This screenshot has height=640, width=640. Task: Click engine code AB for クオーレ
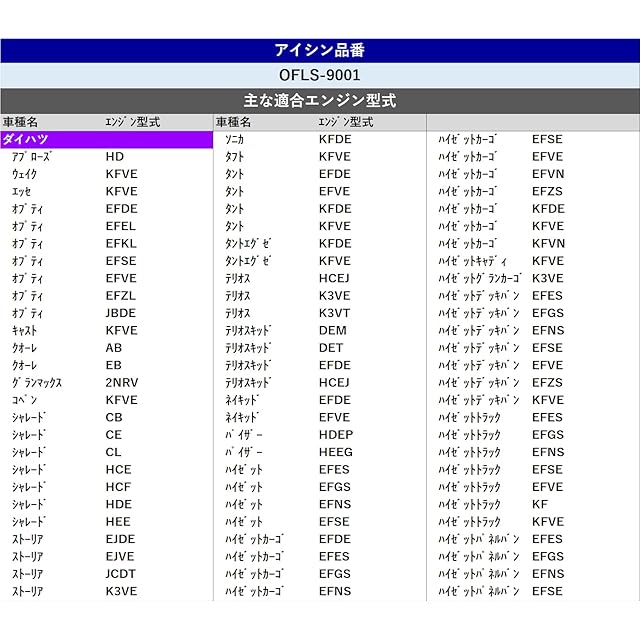(113, 348)
